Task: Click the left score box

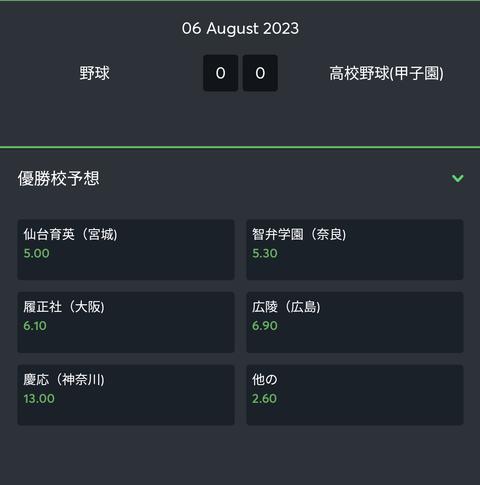Action: click(220, 73)
